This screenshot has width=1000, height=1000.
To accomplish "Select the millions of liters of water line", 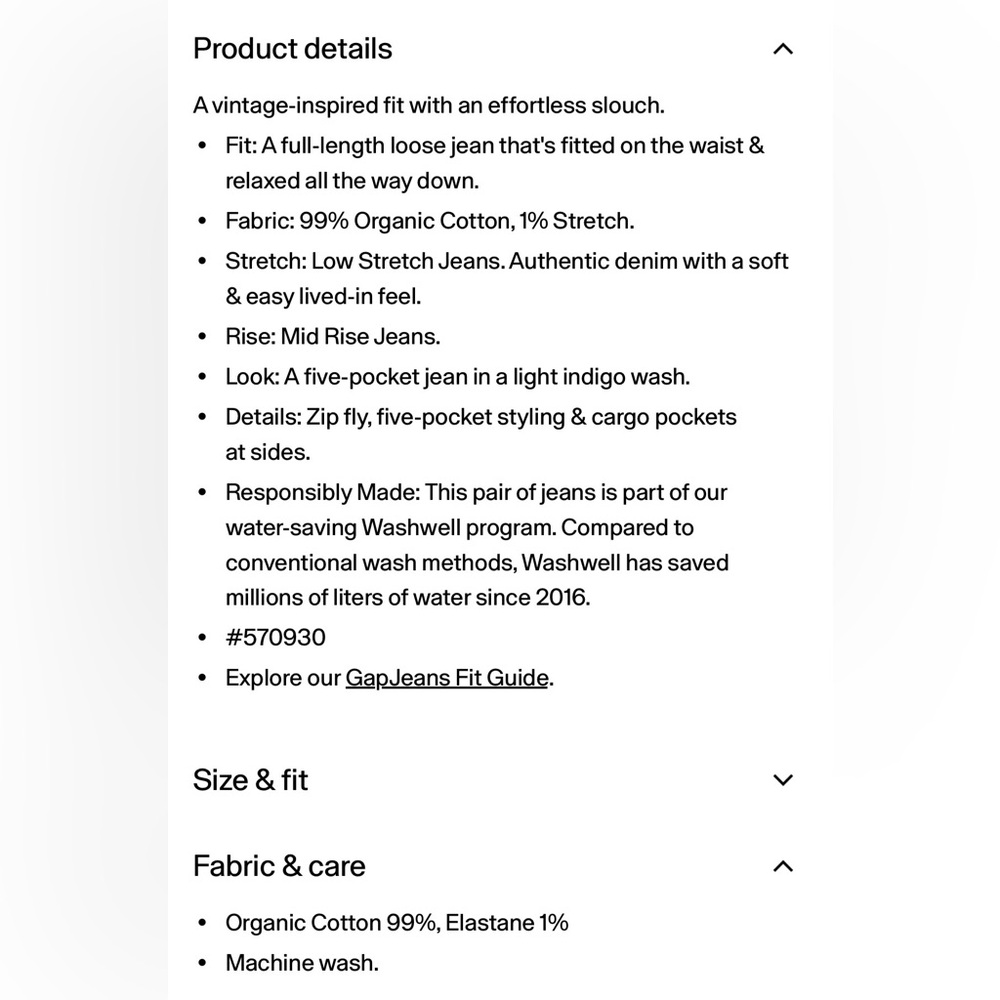I will (408, 598).
